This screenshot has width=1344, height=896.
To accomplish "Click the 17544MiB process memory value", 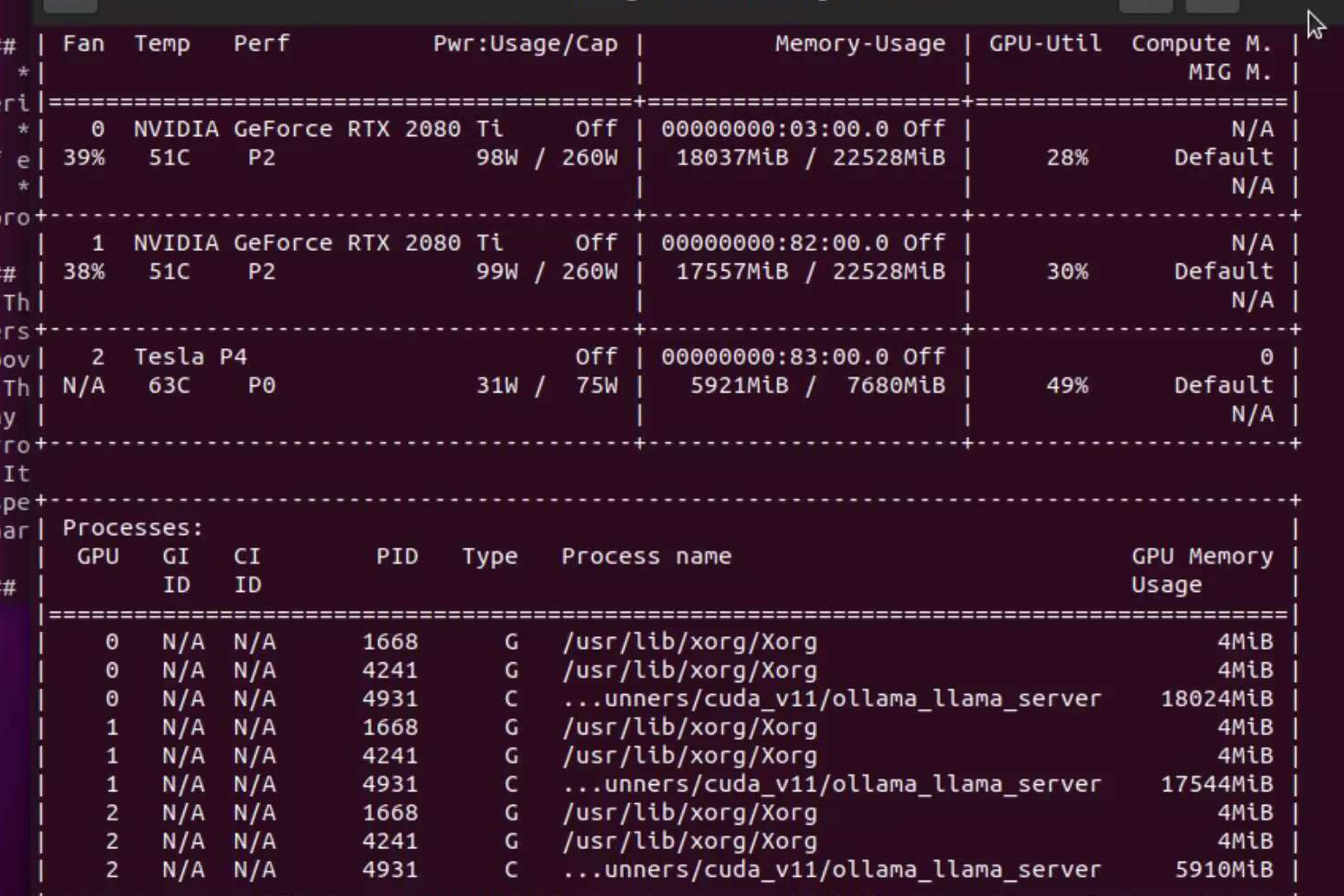I will [x=1216, y=784].
